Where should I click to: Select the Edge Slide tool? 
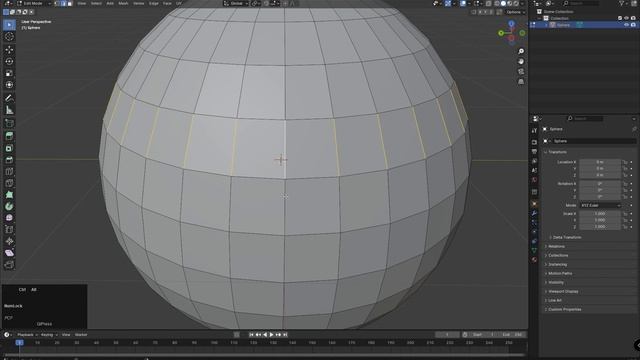(x=9, y=230)
